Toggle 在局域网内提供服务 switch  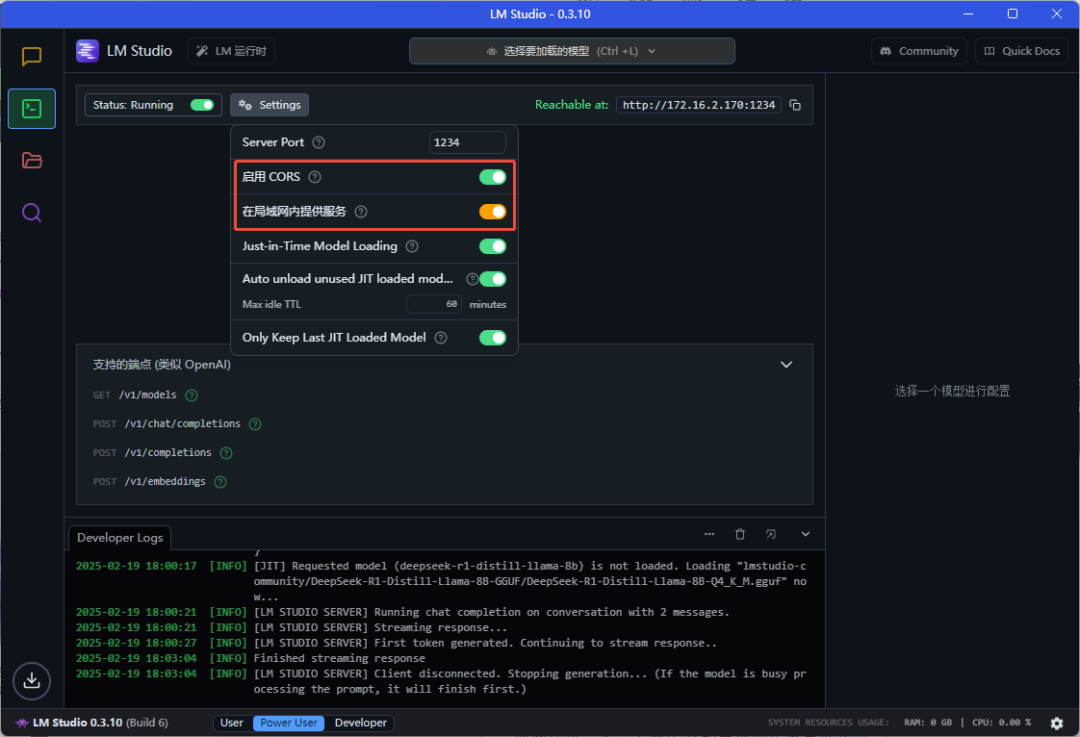click(x=492, y=211)
